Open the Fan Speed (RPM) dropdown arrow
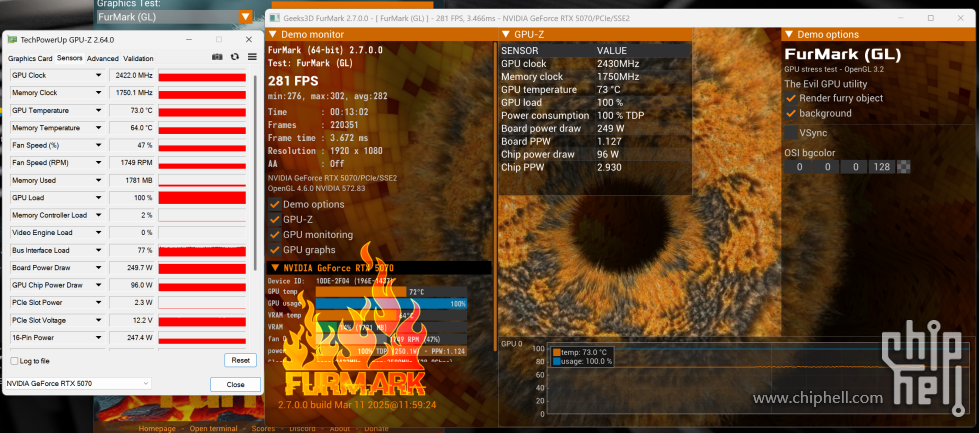979x433 pixels. point(98,163)
